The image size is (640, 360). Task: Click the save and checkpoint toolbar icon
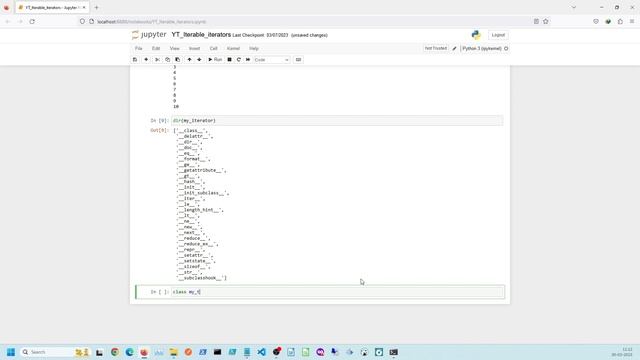pos(135,60)
